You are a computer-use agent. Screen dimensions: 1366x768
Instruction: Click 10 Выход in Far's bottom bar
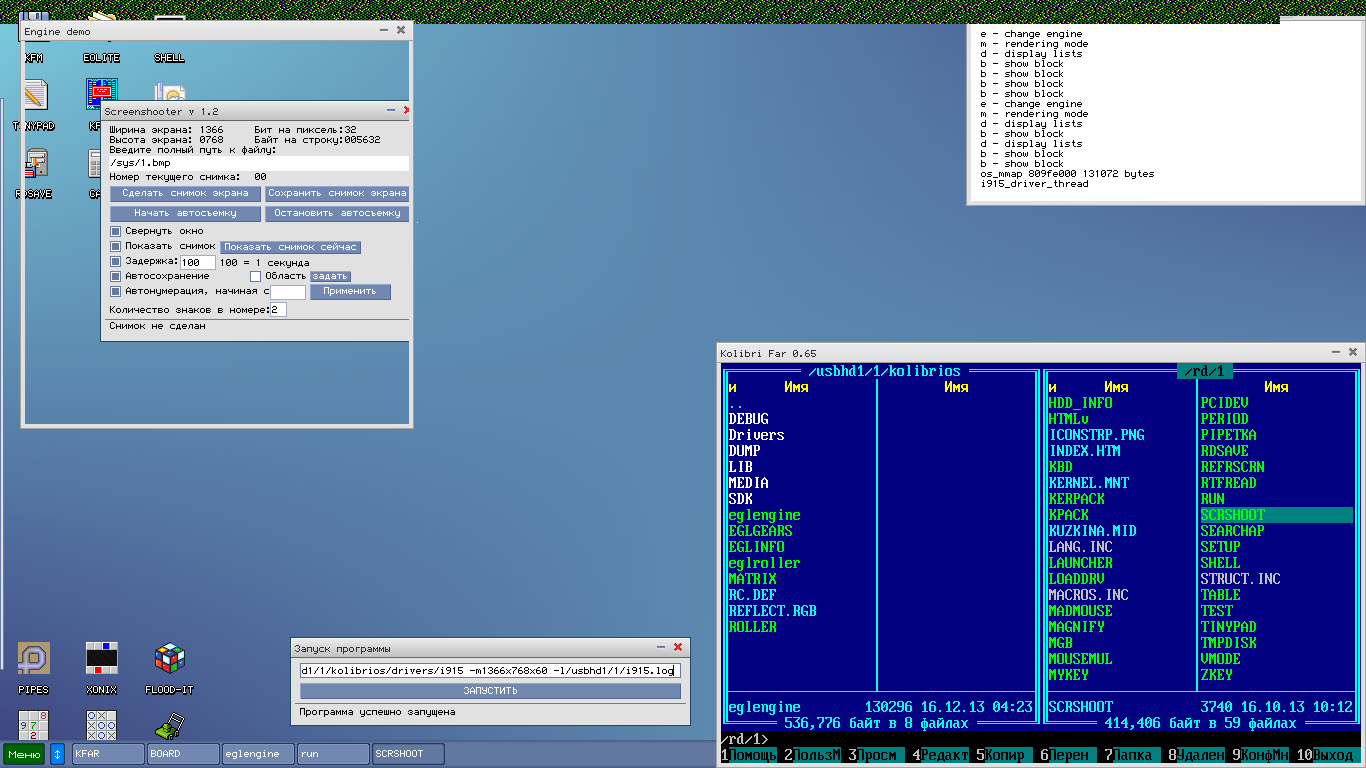[x=1330, y=756]
